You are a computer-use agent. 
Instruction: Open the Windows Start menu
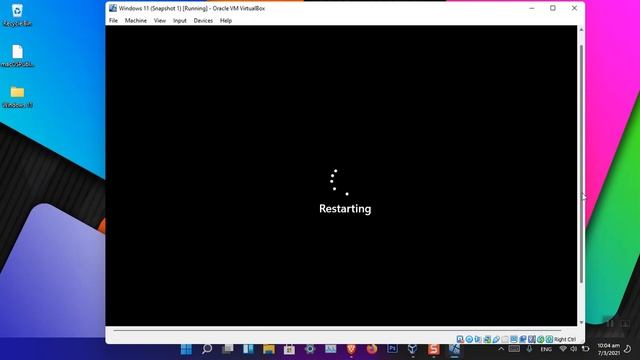pyautogui.click(x=186, y=349)
